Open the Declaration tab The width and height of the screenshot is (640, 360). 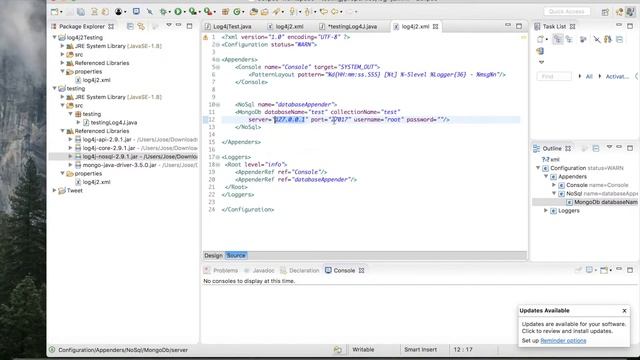(300, 271)
